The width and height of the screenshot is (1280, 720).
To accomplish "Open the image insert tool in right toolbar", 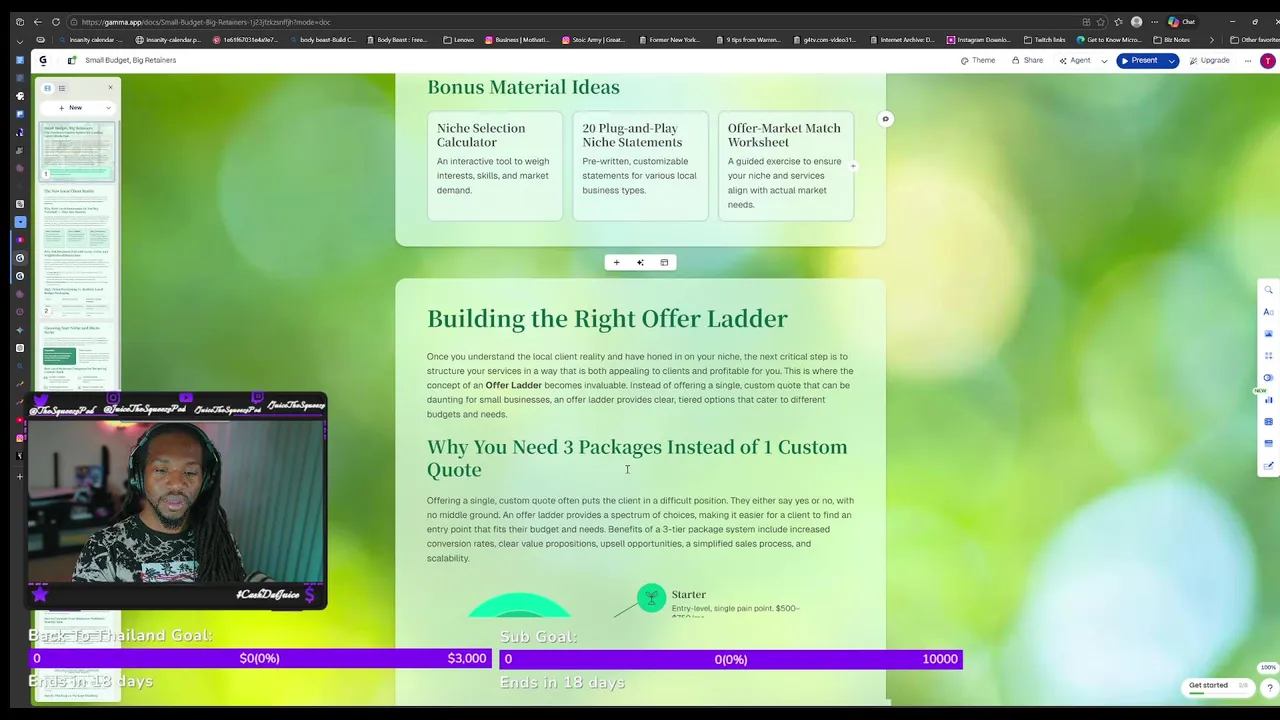I will (1269, 334).
